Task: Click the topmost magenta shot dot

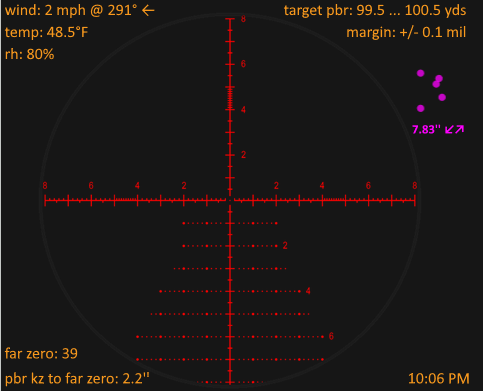Action: pos(421,73)
